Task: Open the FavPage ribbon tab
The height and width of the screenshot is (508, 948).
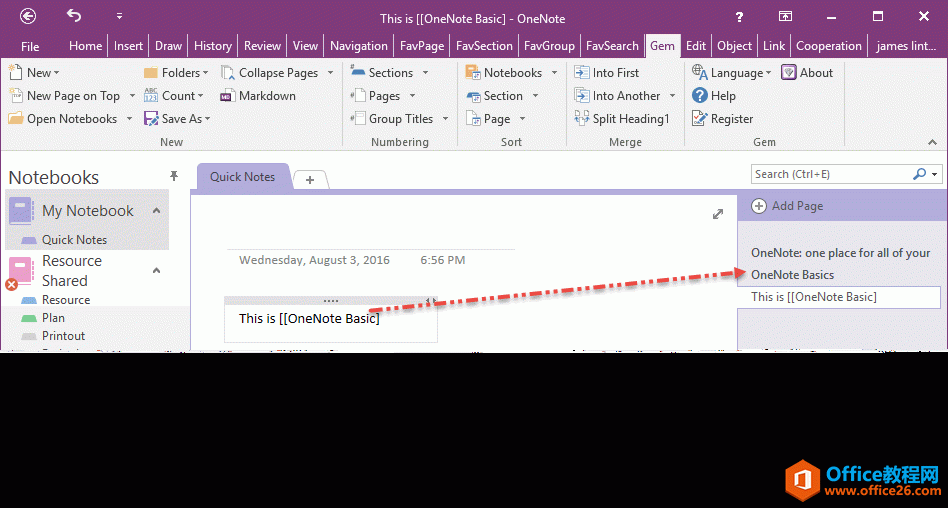Action: (422, 46)
